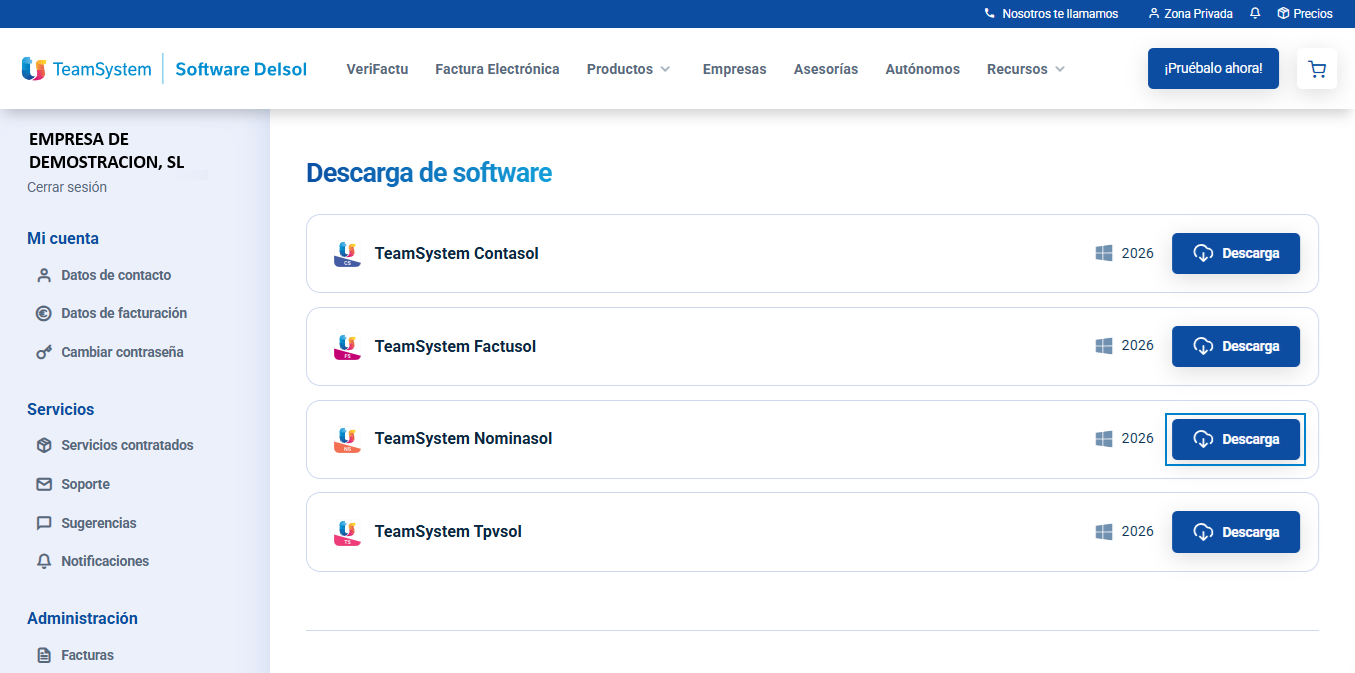
Task: Click the Administración section heading
Action: (82, 618)
